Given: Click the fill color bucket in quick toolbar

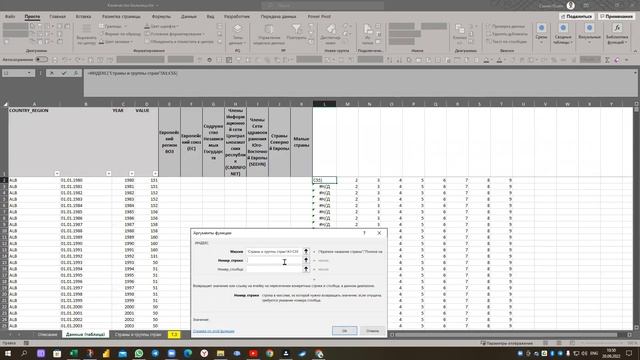Looking at the screenshot, I should point(486,60).
